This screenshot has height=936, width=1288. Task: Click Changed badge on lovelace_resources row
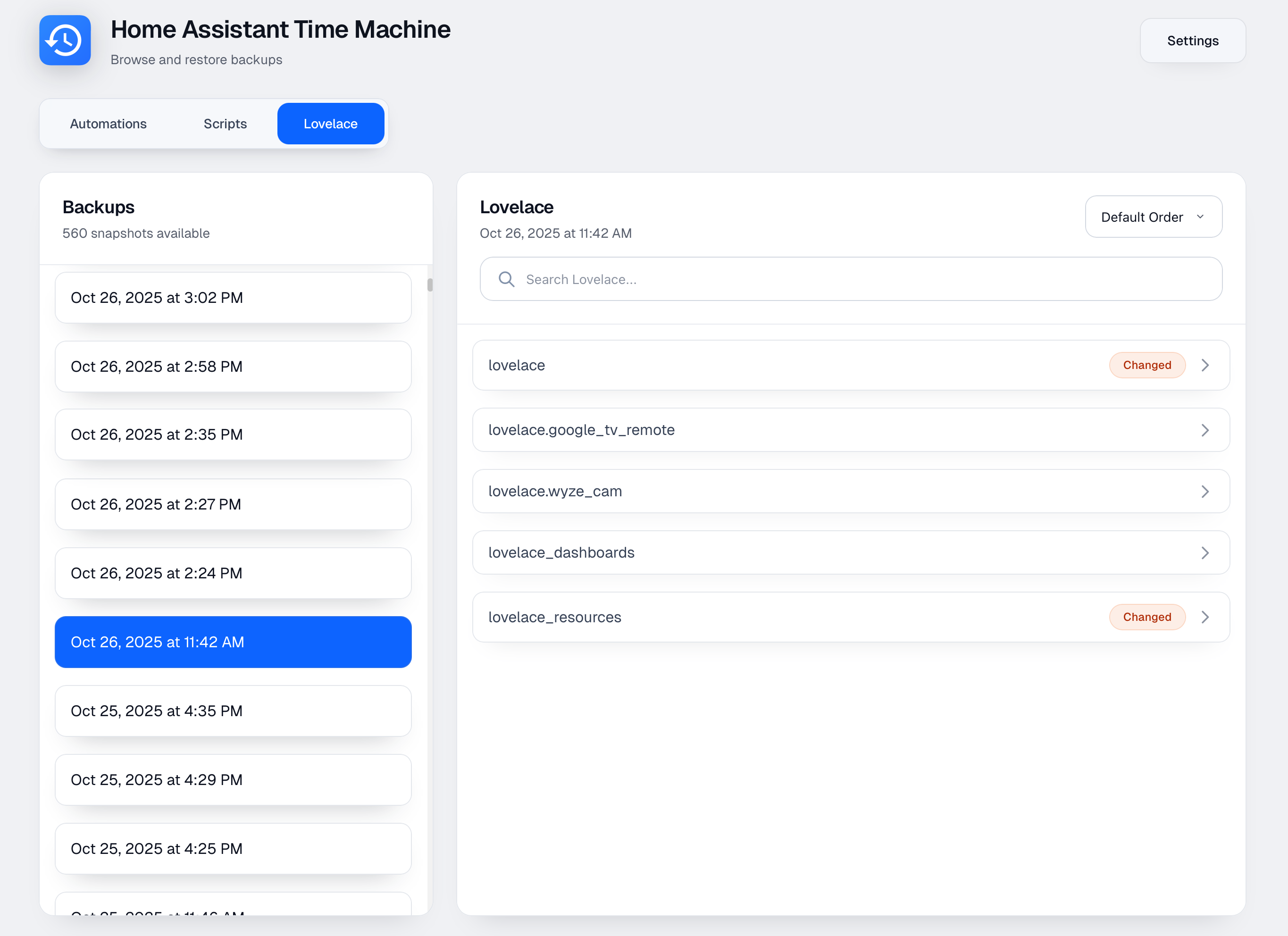tap(1146, 617)
